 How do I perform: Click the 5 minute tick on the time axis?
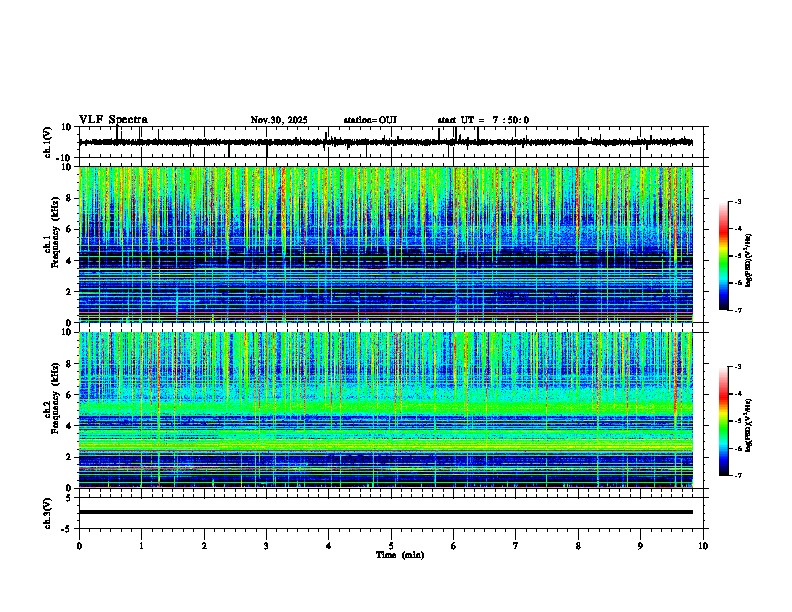tap(391, 546)
